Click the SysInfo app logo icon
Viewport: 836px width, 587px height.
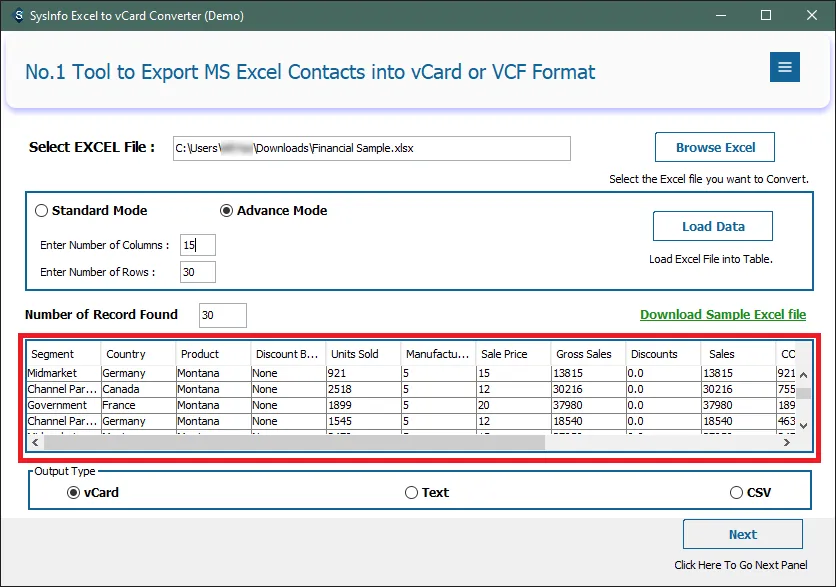coord(18,15)
